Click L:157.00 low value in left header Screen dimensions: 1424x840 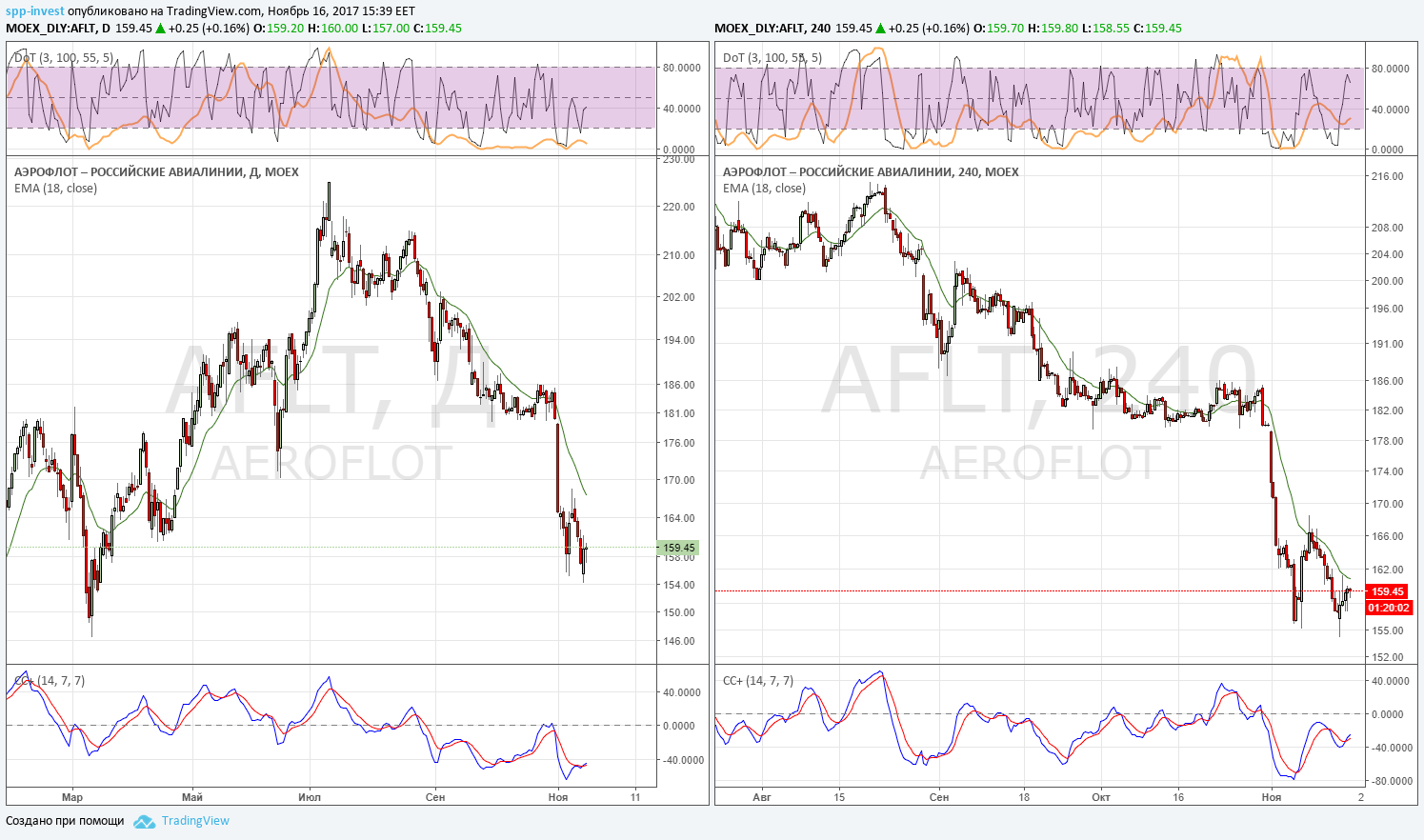(387, 28)
